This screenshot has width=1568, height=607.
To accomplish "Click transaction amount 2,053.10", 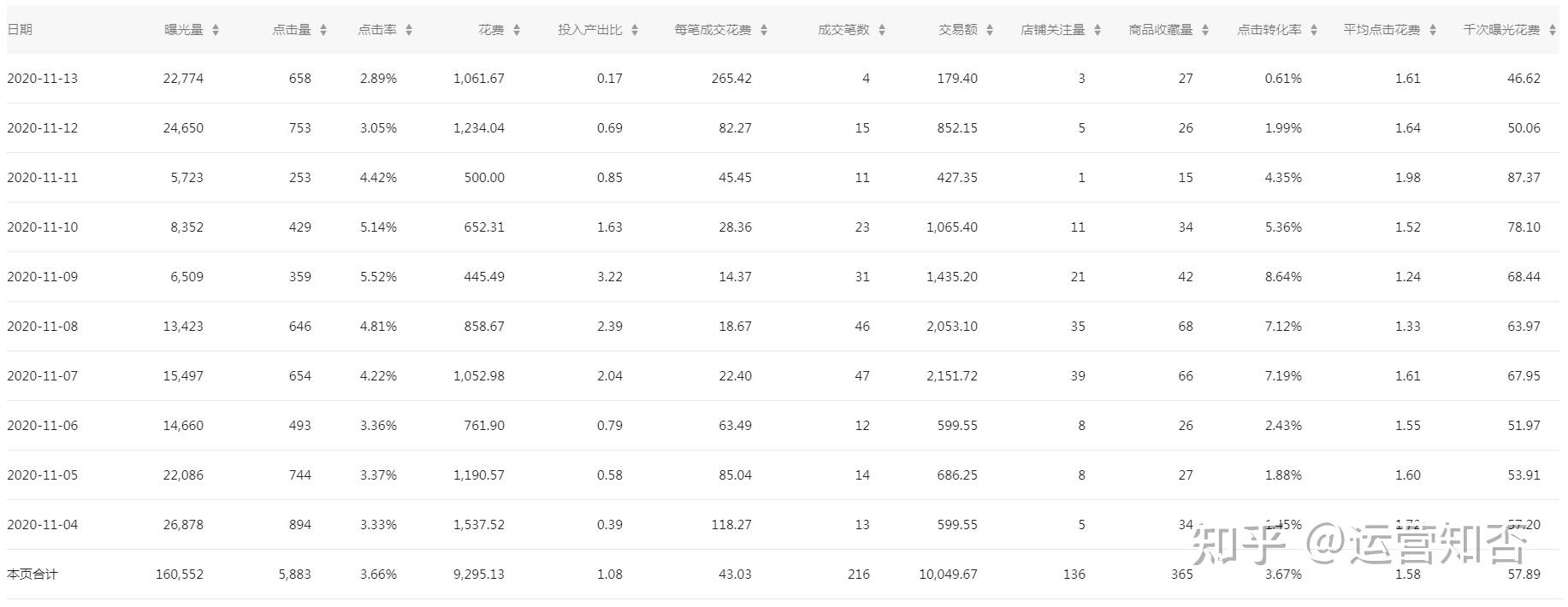I will pyautogui.click(x=952, y=327).
